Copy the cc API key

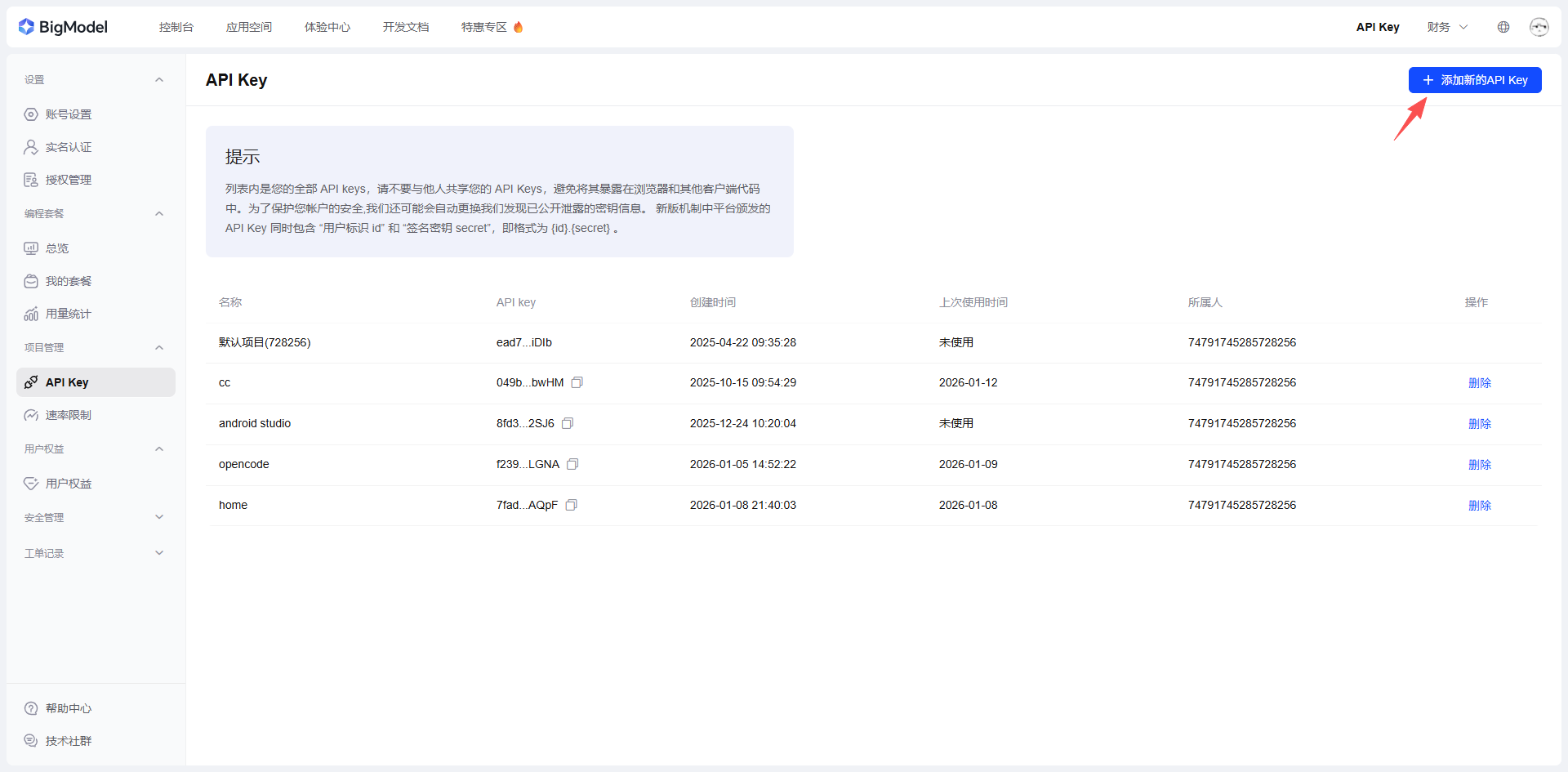coord(577,382)
